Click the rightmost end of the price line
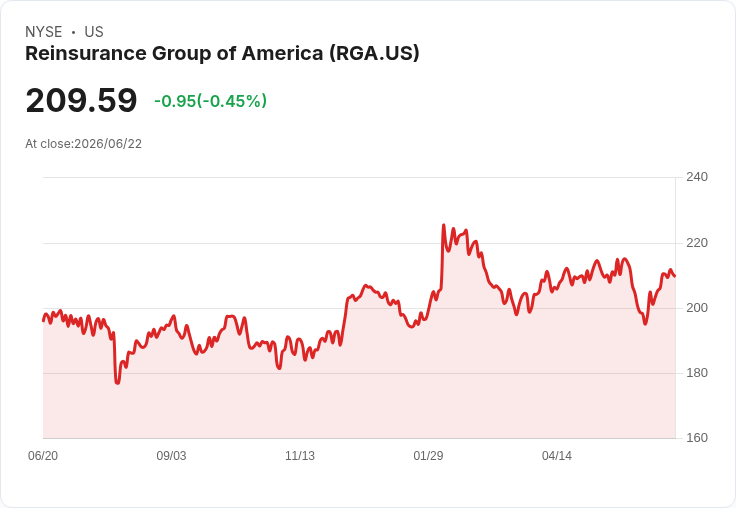The width and height of the screenshot is (736, 508). click(675, 276)
